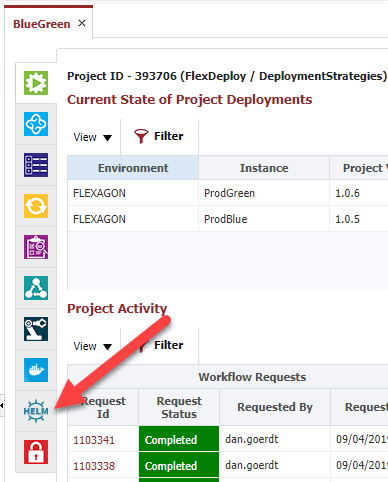Expand View menu under Project Activity
Screen dimensions: 388x482
(x=92, y=346)
